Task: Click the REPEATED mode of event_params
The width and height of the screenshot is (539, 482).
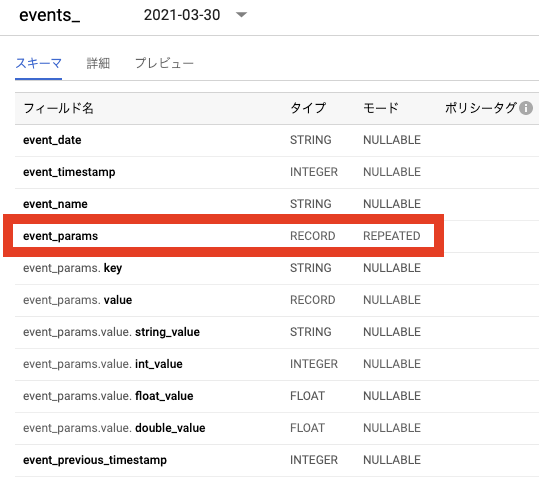Action: point(392,236)
